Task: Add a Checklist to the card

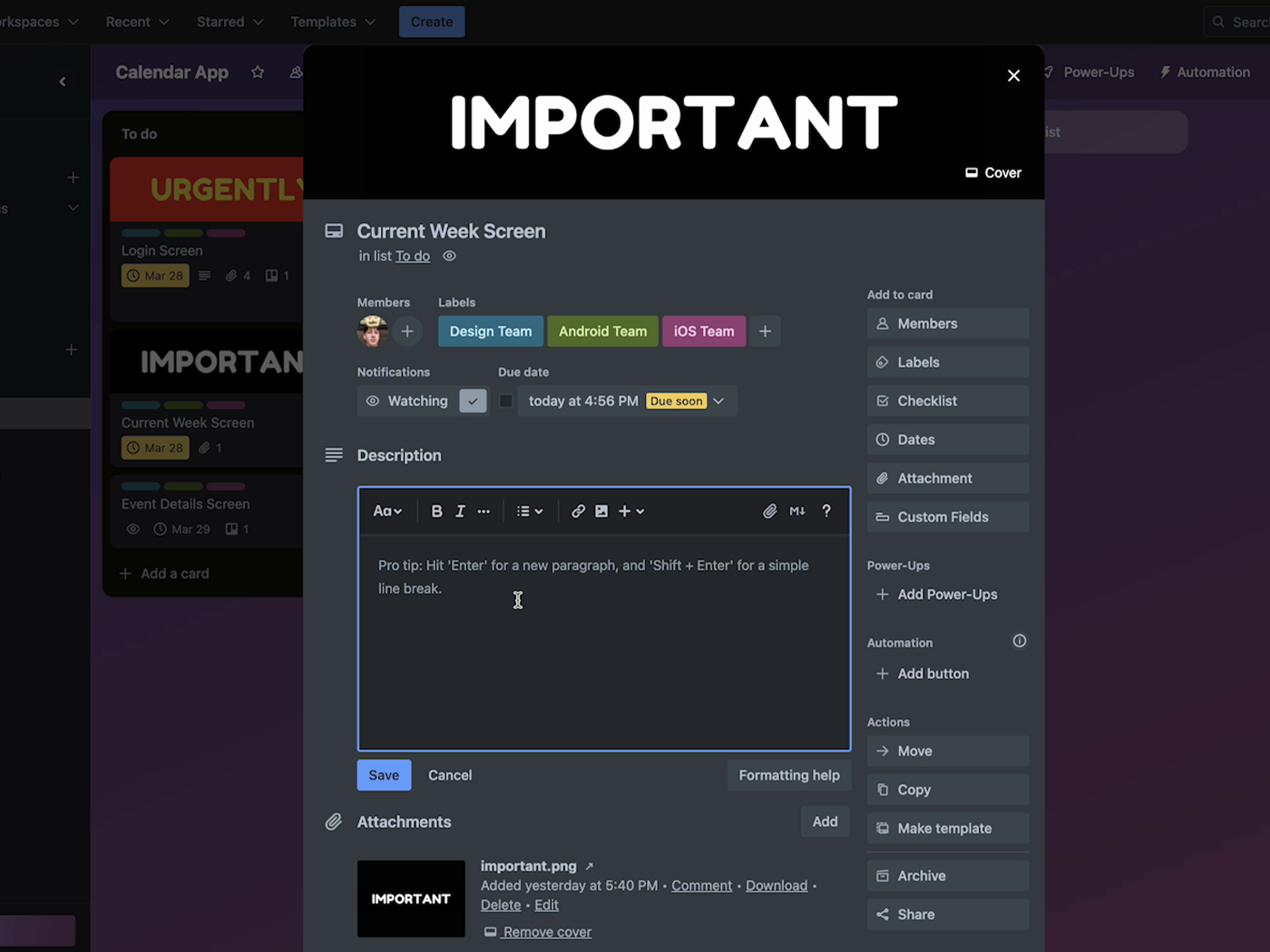Action: coord(948,401)
